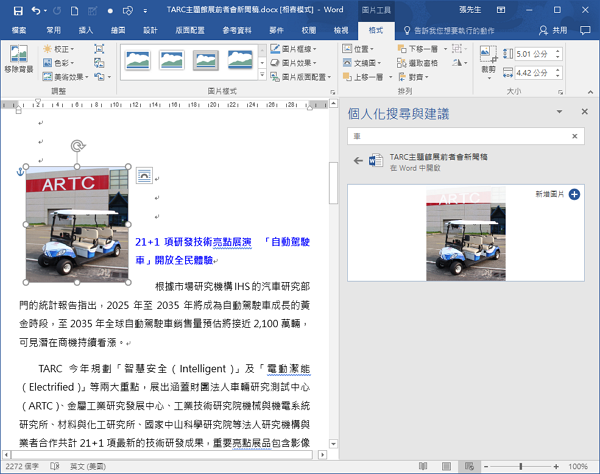The image size is (600, 474).
Task: Clear the search box in the suggestions pane
Action: coord(574,136)
